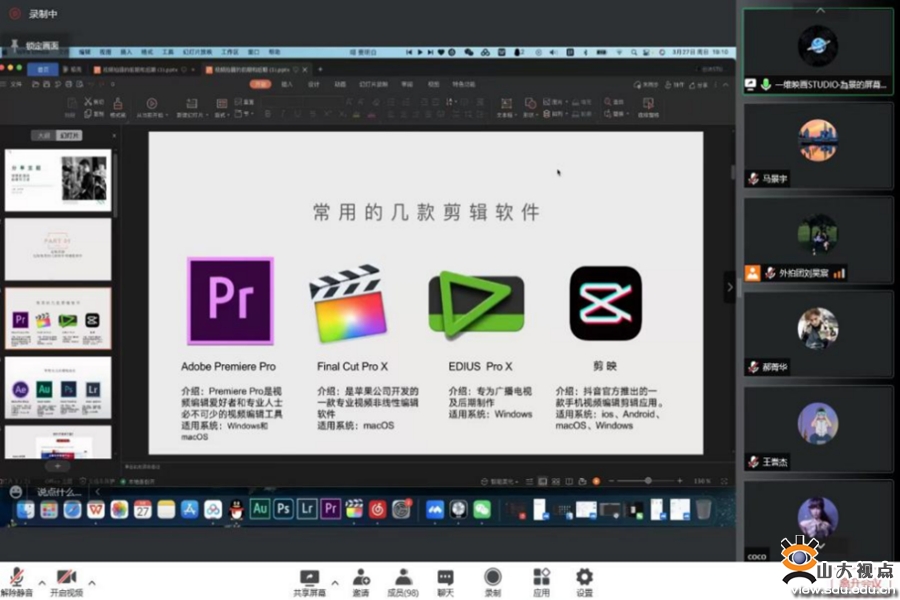
Task: Adjust the zoom slider in WPS status bar
Action: tap(647, 481)
